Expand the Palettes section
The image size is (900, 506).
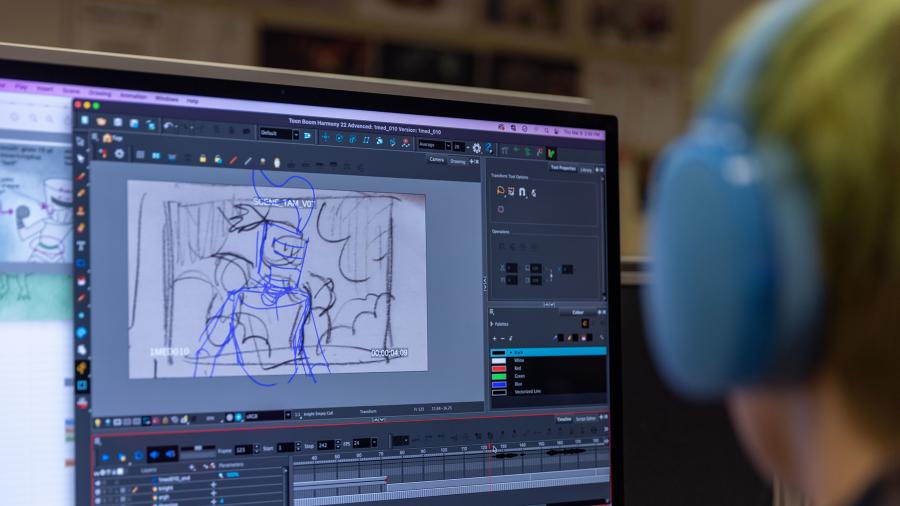[x=493, y=324]
